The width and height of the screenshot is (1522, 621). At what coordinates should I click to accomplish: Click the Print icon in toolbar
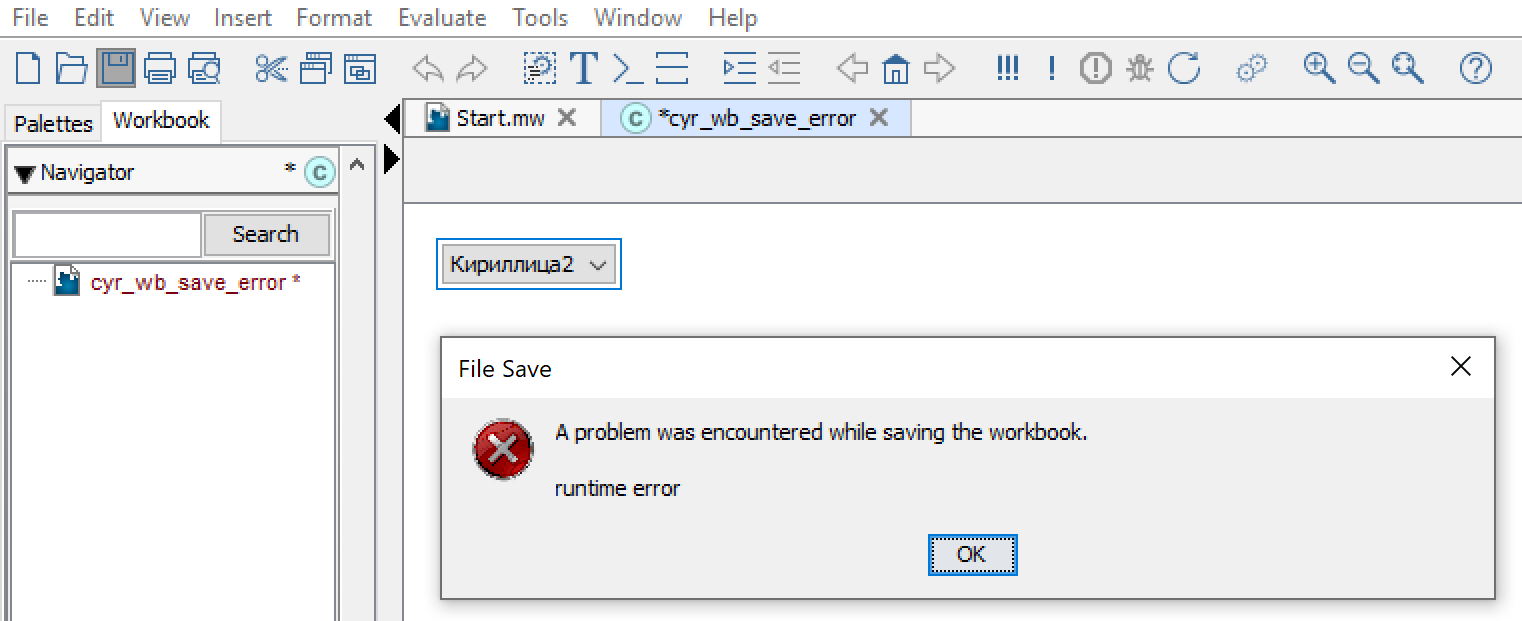(x=160, y=68)
